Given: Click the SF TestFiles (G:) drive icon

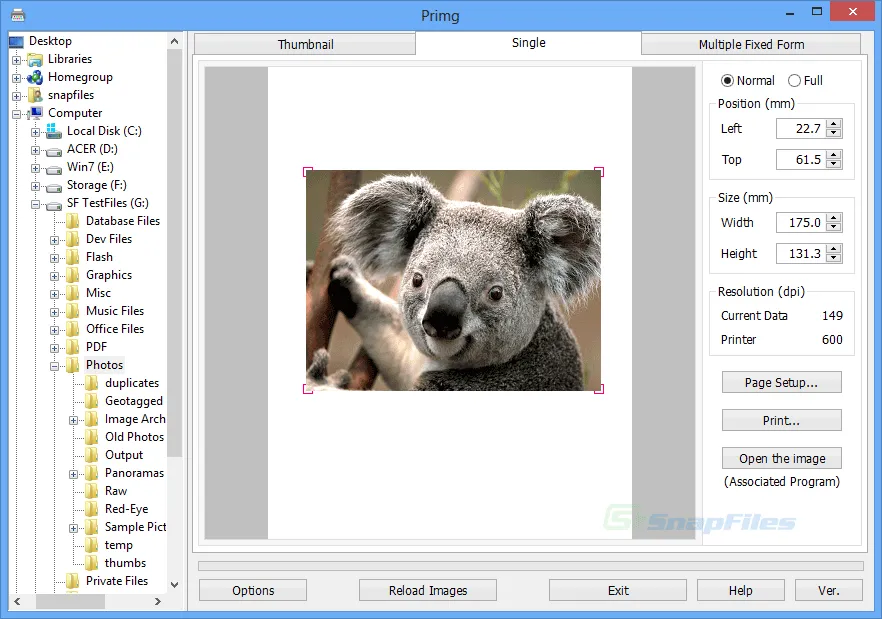Looking at the screenshot, I should (54, 205).
